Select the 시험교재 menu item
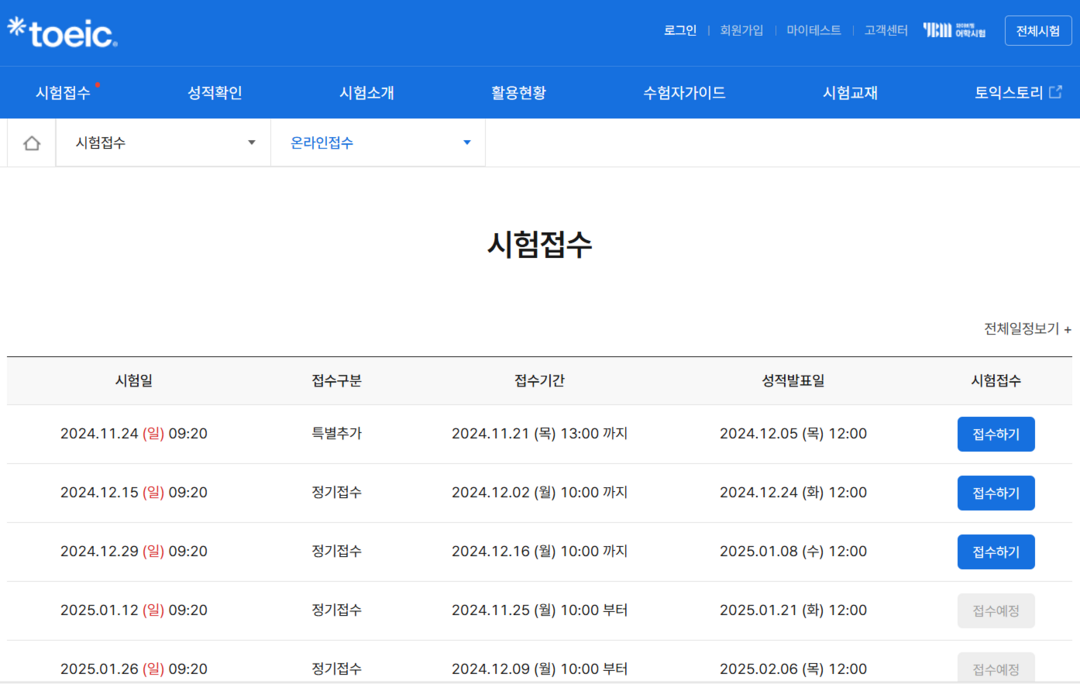 coord(850,93)
